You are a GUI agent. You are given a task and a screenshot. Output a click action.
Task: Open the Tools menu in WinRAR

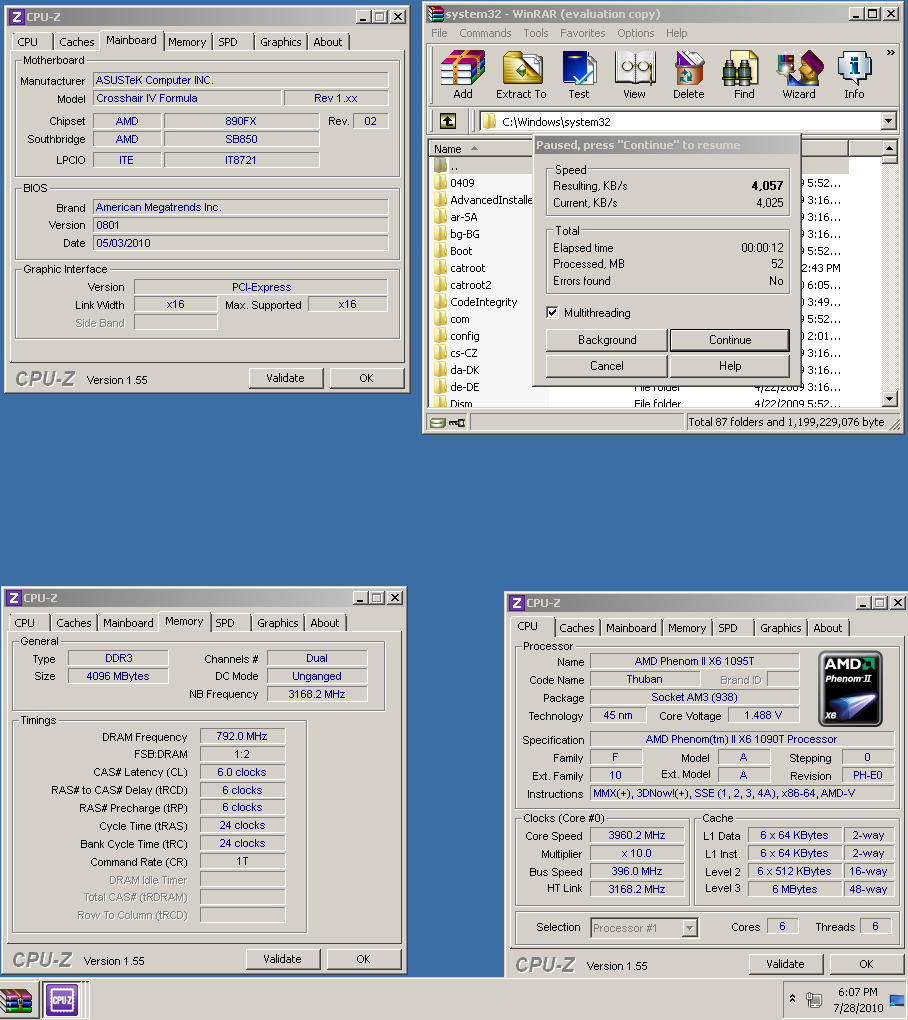click(536, 33)
